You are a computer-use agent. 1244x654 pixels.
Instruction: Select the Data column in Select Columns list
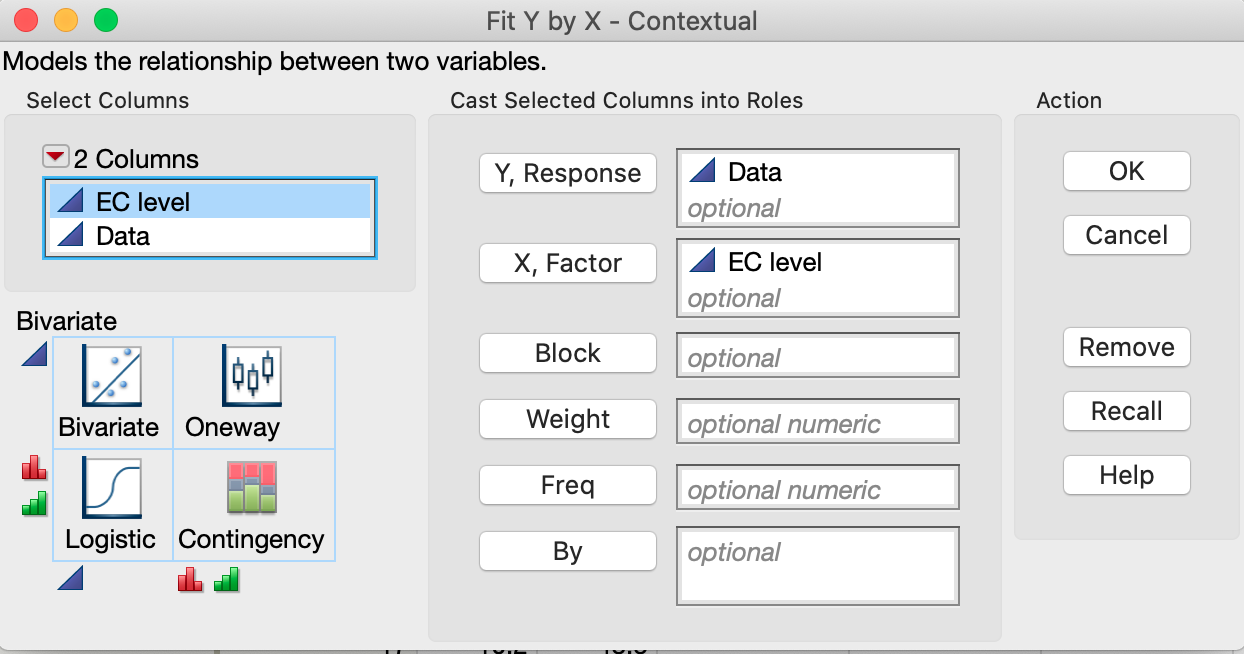123,237
